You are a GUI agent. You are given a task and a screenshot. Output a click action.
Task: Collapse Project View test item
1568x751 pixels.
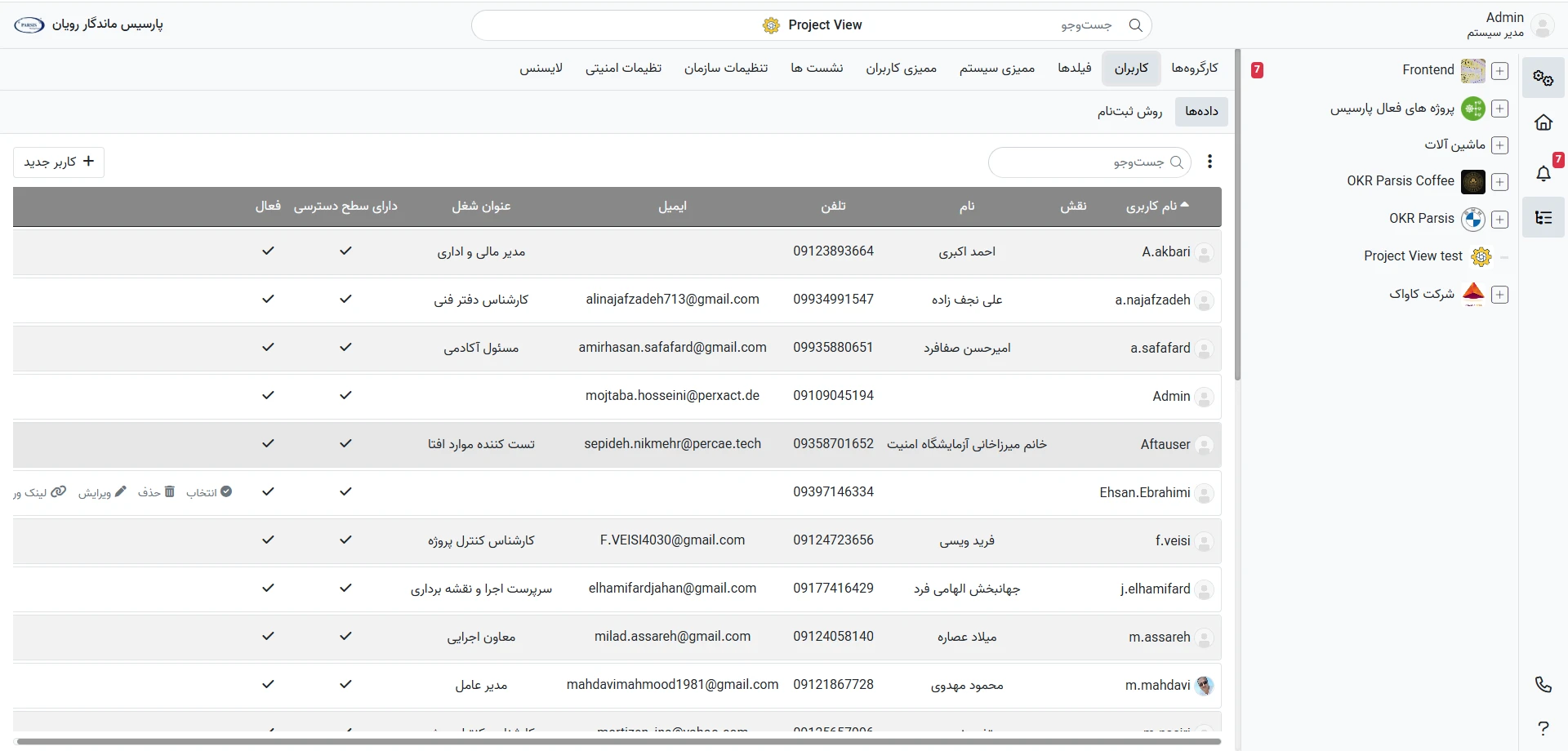[x=1503, y=257]
